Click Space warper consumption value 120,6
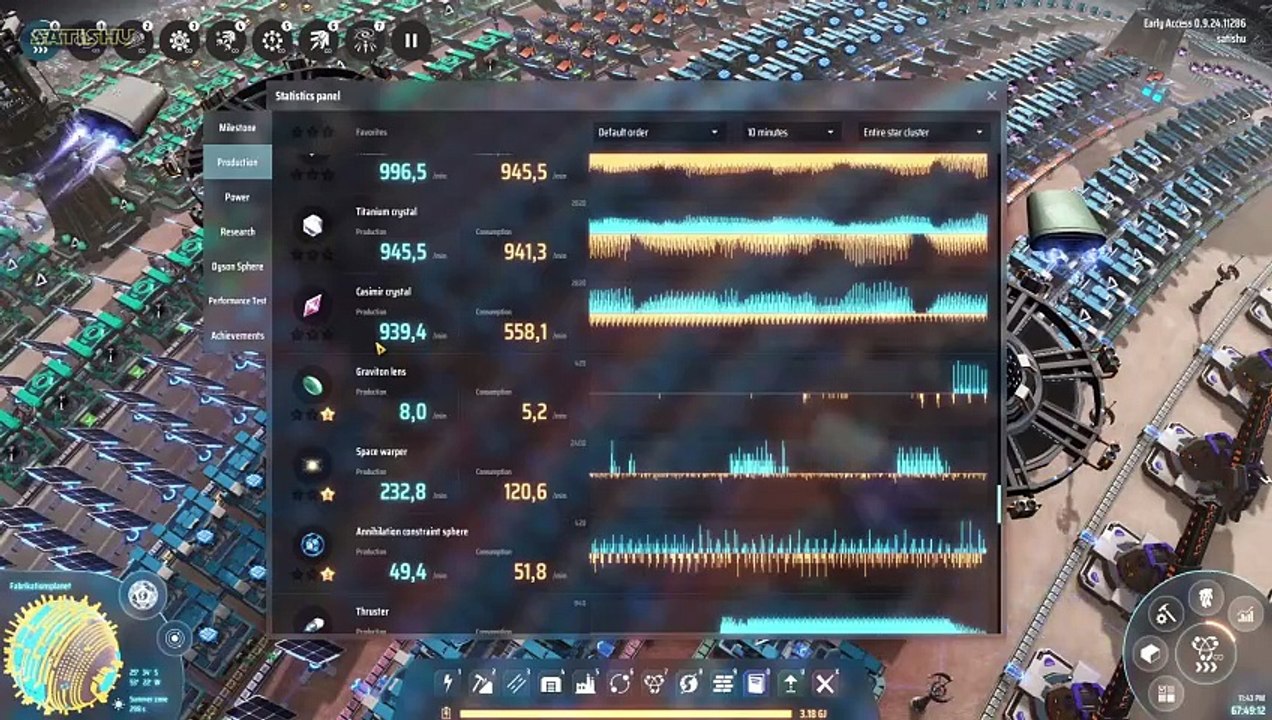 [x=524, y=492]
